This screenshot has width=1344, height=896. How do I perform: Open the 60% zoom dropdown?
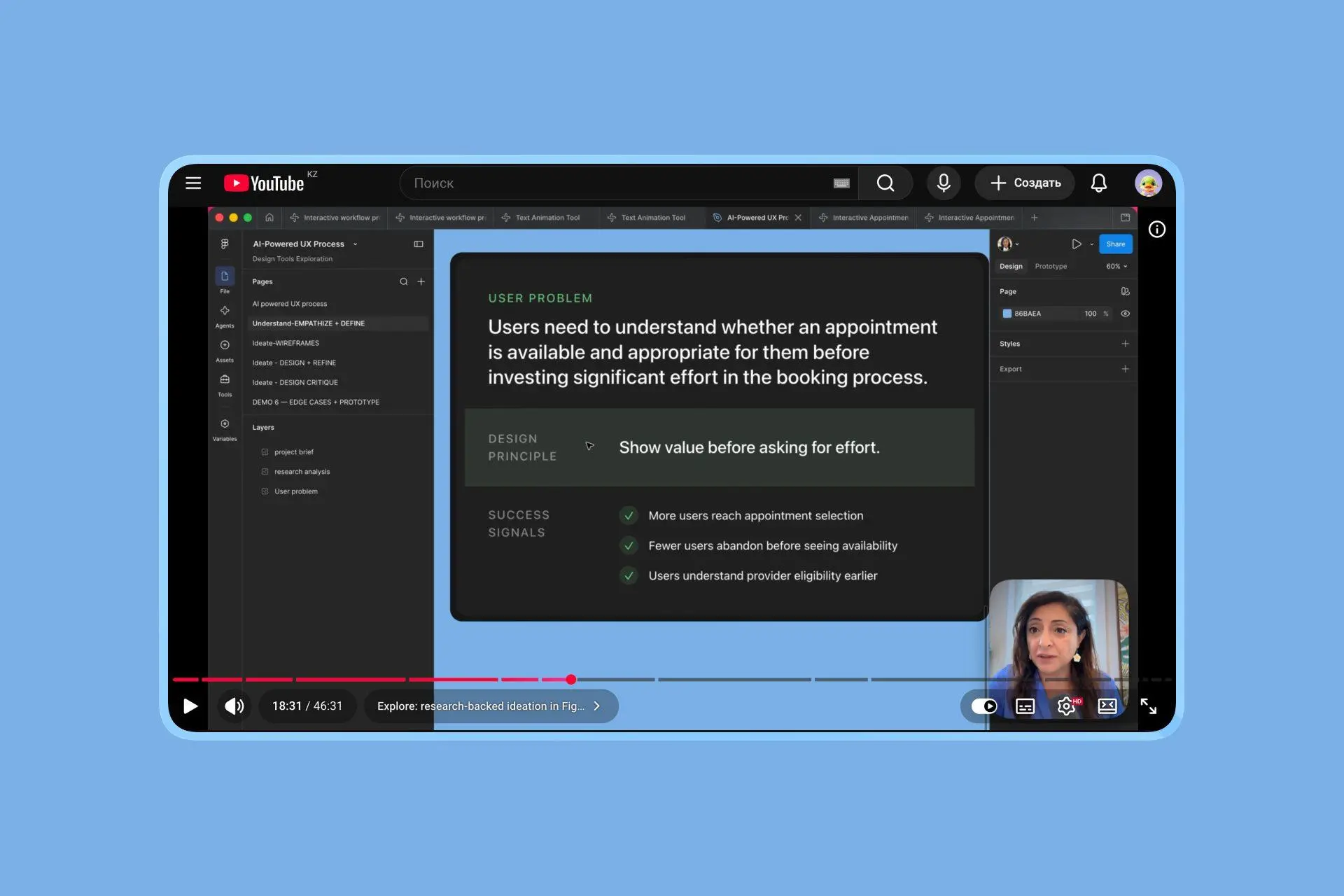[1116, 266]
